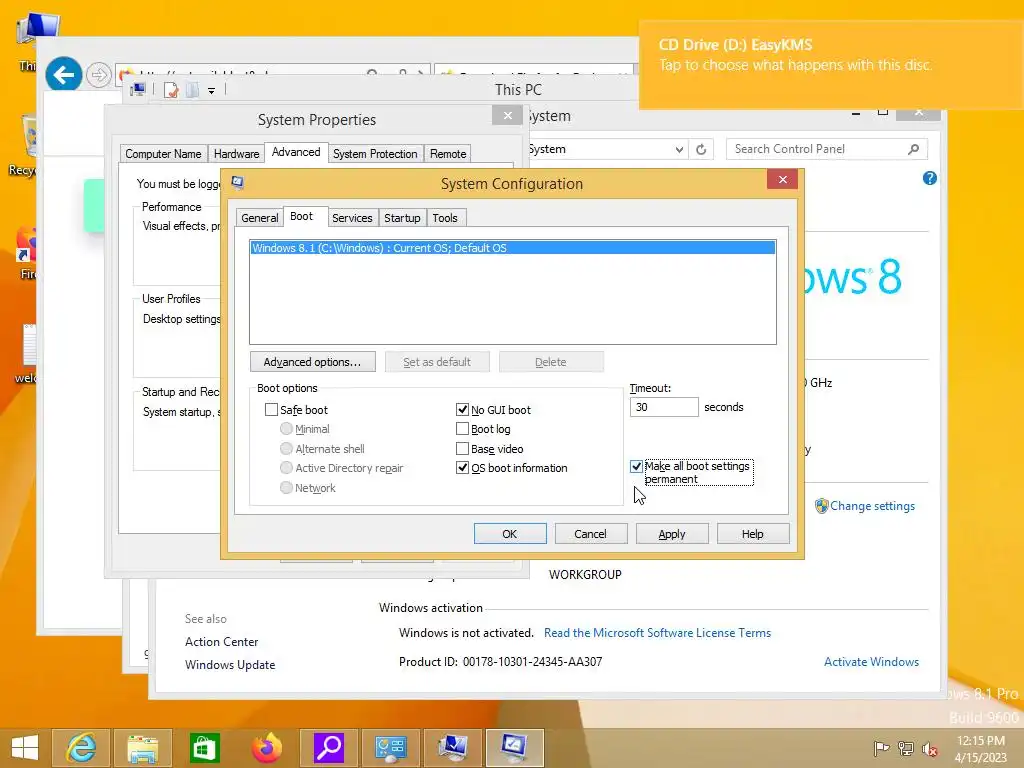Click the blue back arrow in browser
1024x768 pixels.
[x=63, y=75]
